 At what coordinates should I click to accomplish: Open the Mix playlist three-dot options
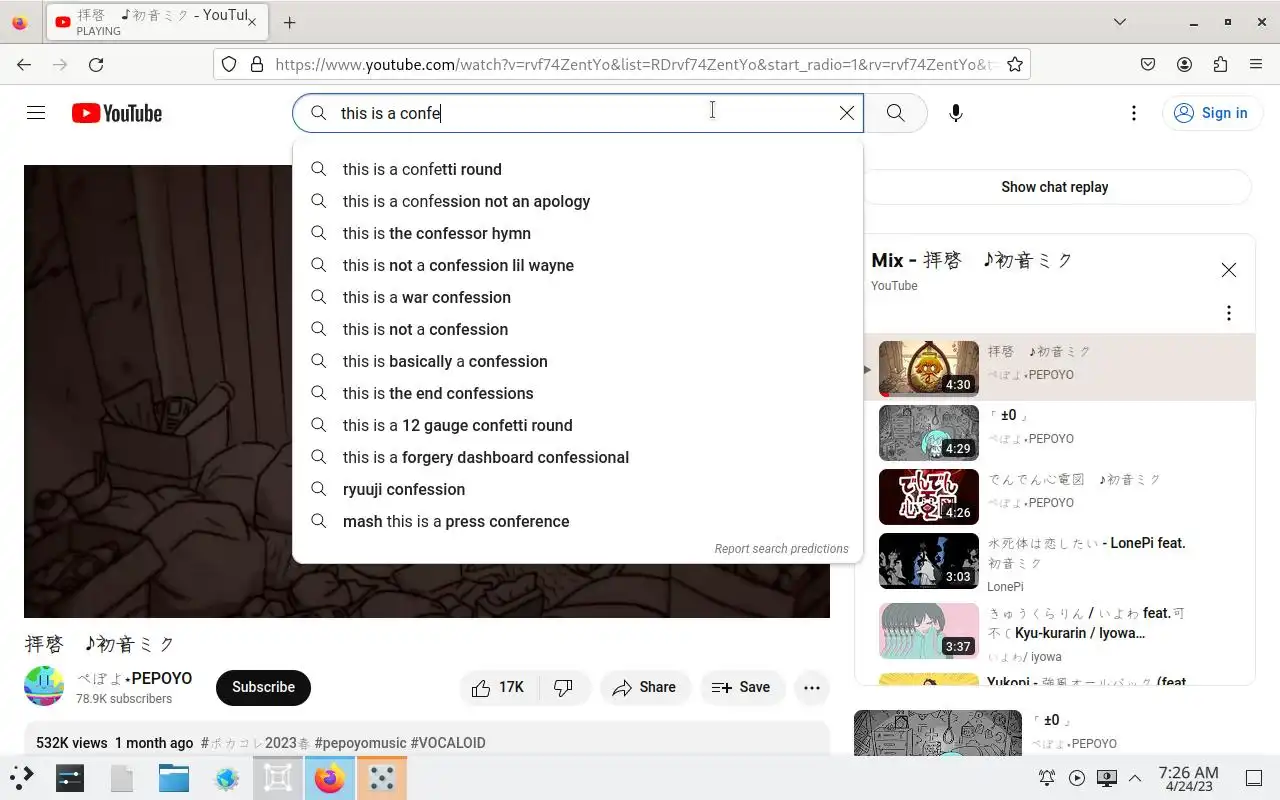coord(1229,313)
